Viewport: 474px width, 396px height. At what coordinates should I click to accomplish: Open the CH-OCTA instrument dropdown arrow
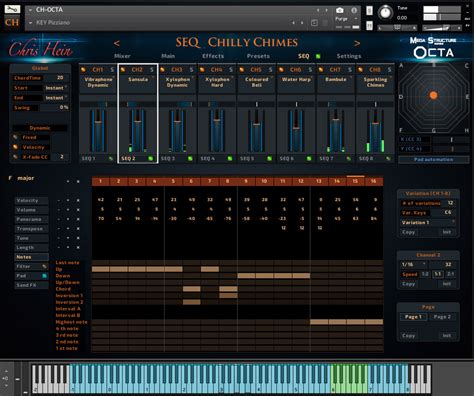[30, 10]
